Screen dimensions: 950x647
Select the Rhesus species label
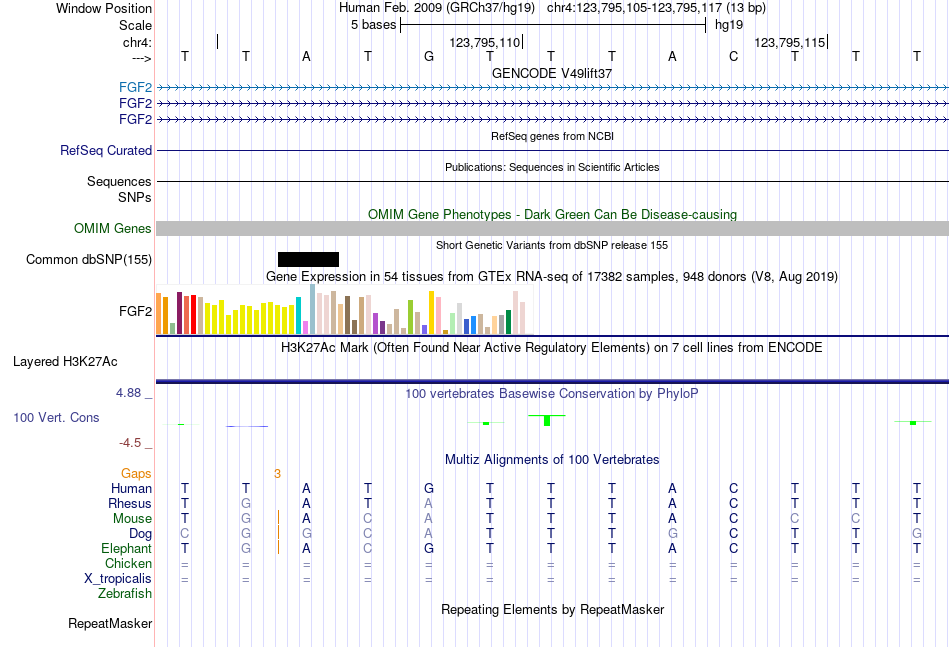coord(130,503)
